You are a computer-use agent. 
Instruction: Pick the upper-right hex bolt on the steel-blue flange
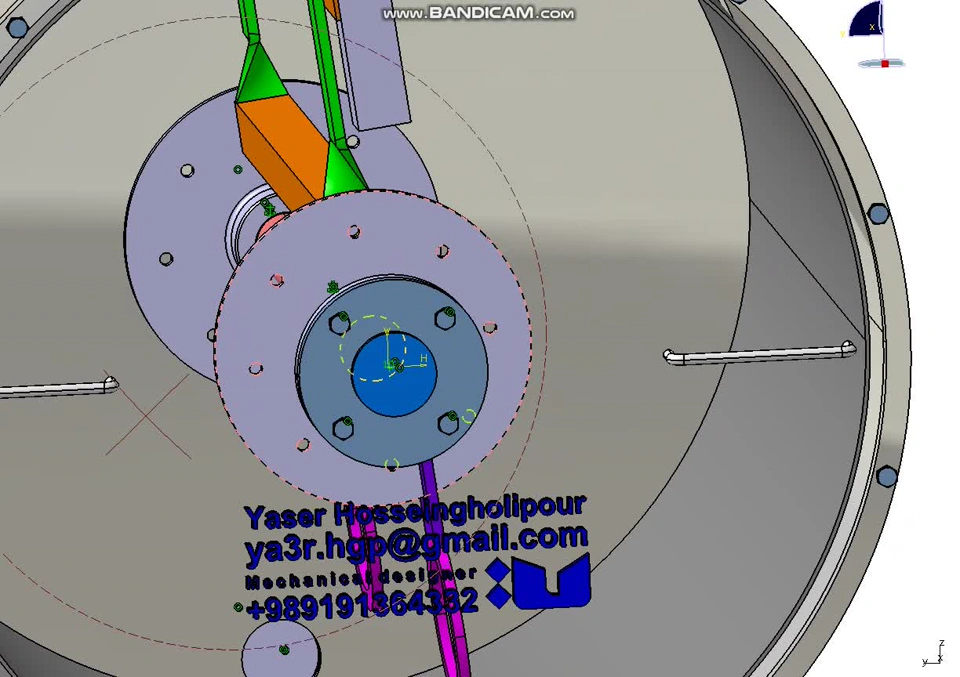point(446,318)
